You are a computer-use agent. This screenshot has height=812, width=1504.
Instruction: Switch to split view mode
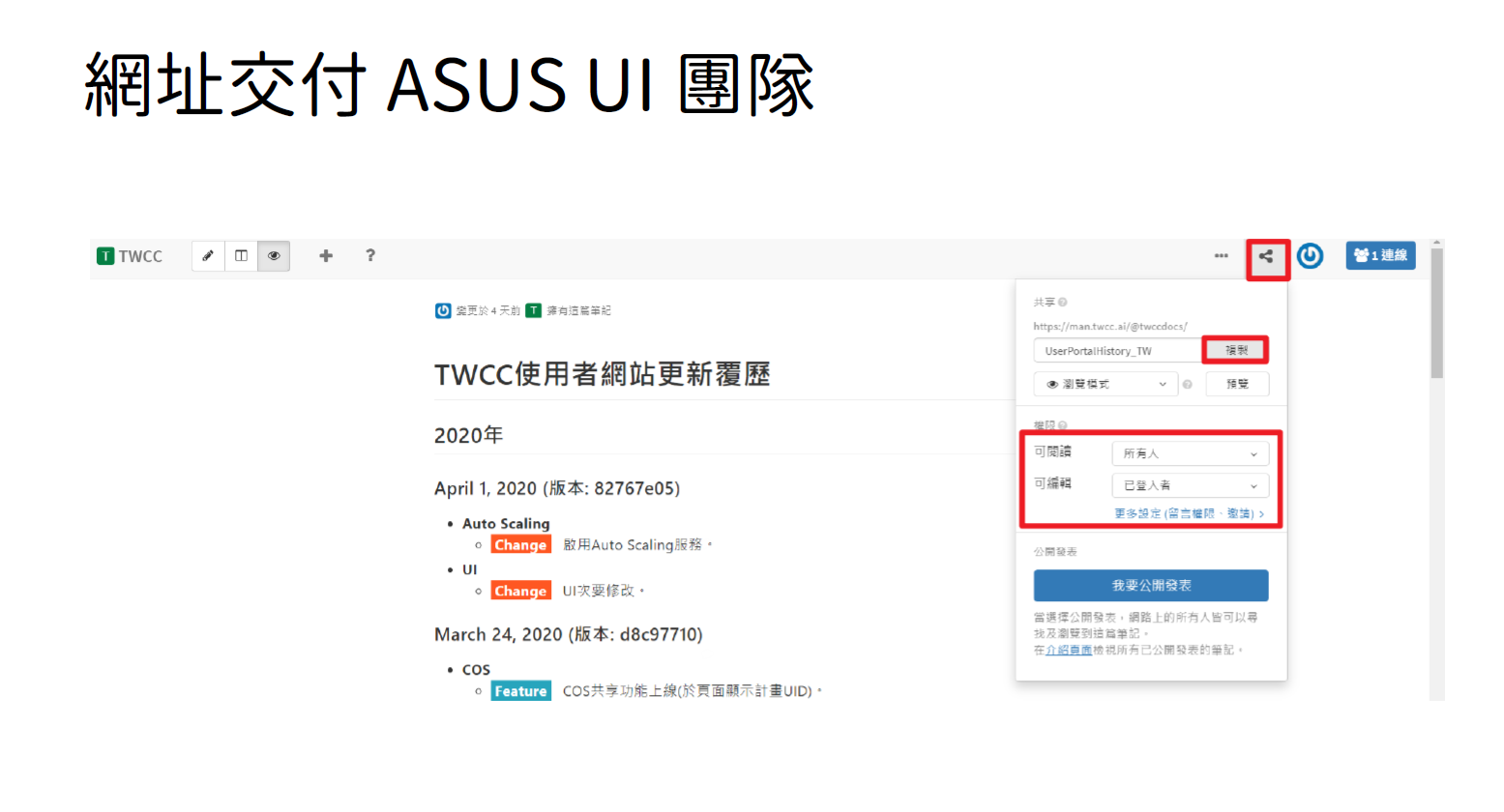click(x=241, y=256)
